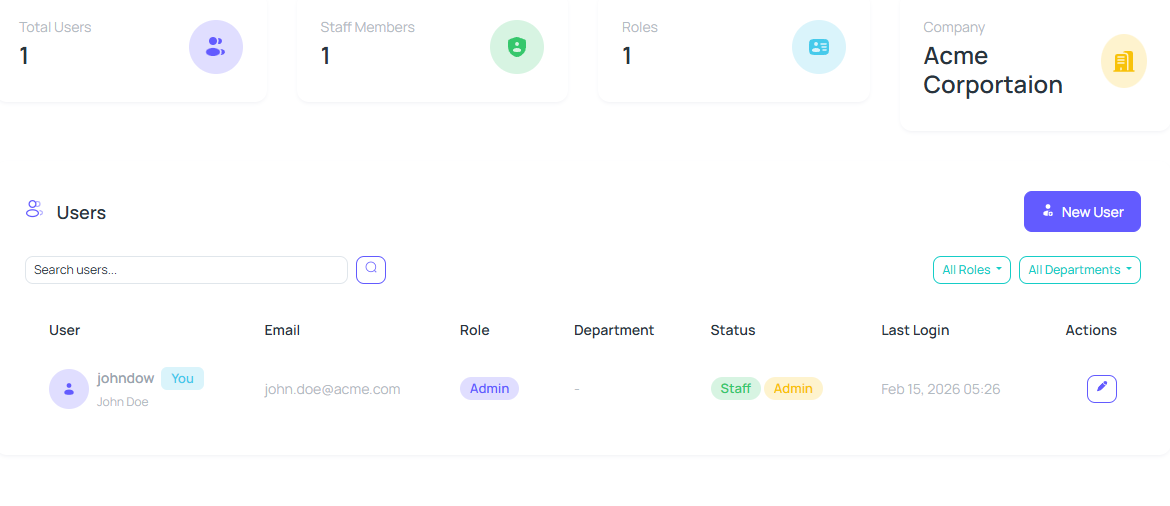This screenshot has width=1170, height=506.
Task: Click the Company building icon
Action: click(x=1123, y=61)
